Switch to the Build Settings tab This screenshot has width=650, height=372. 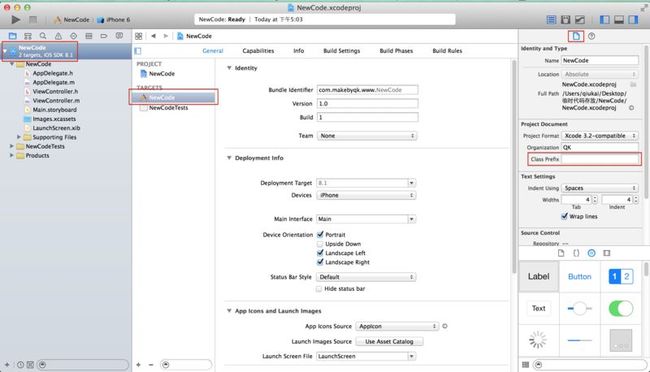[x=342, y=51]
